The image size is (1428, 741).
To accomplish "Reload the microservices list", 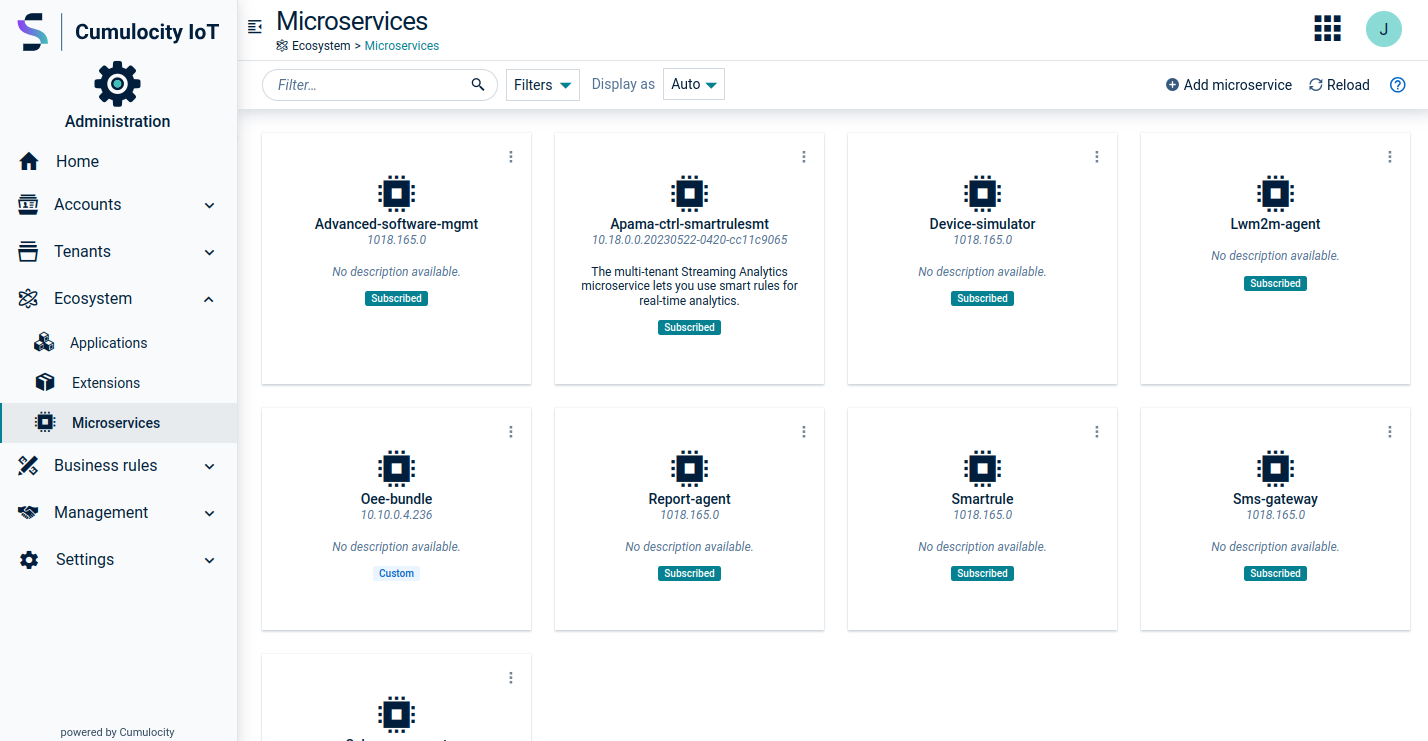I will coord(1339,85).
